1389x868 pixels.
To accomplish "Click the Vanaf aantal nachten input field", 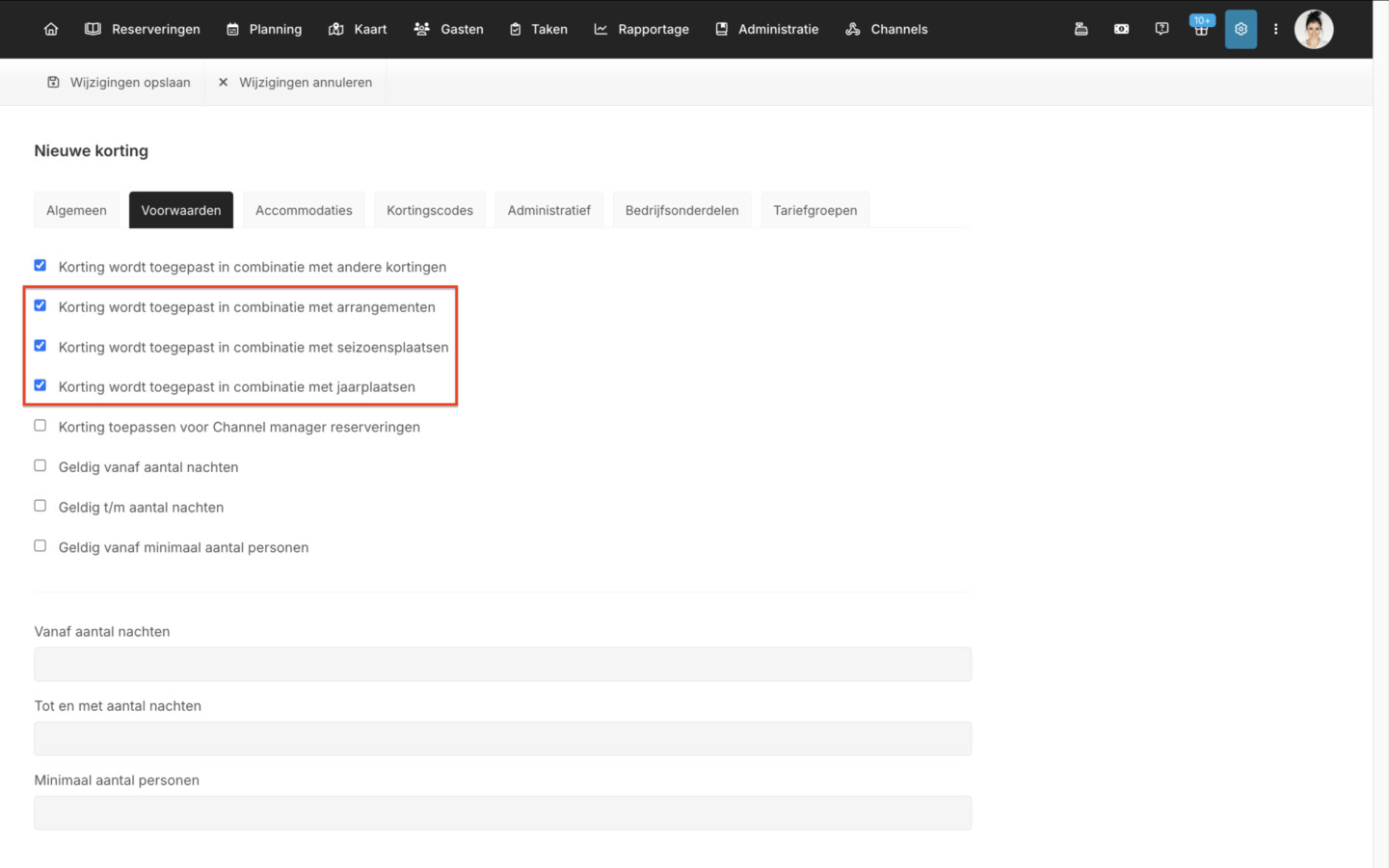I will coord(503,664).
